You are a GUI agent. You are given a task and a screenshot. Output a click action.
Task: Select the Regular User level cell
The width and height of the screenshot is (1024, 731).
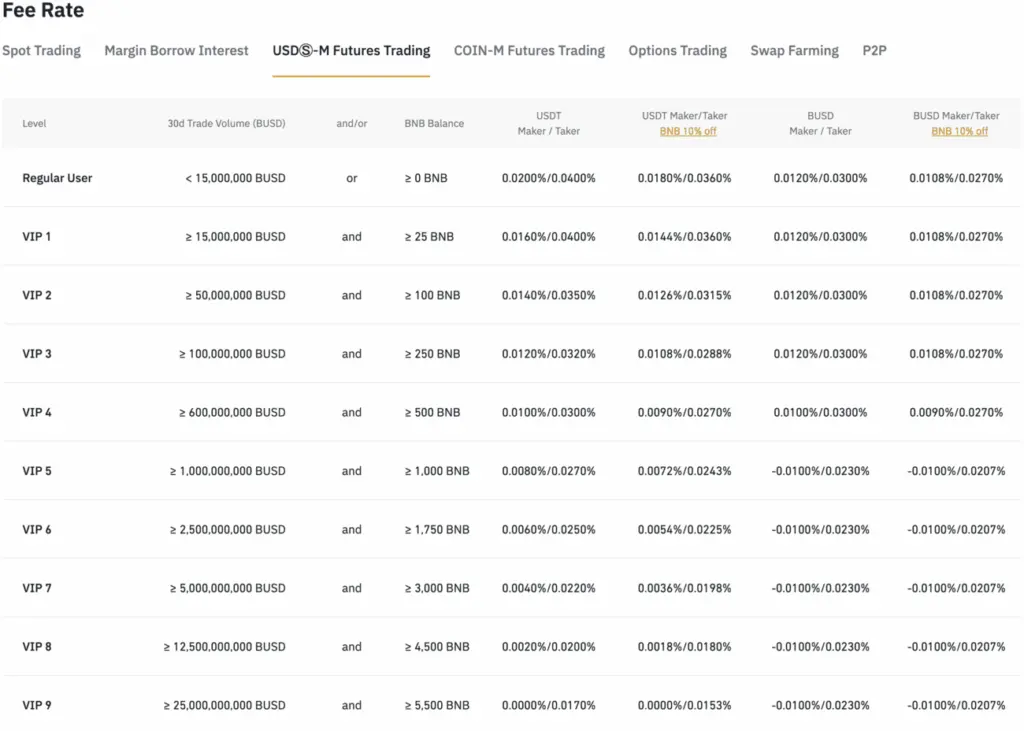(x=57, y=178)
